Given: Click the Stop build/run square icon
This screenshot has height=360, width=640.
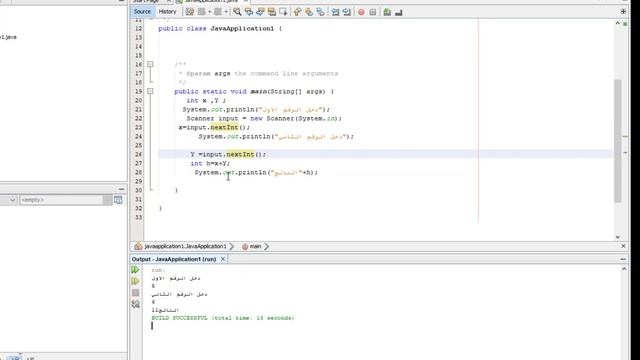Looking at the screenshot, I should coord(136,293).
